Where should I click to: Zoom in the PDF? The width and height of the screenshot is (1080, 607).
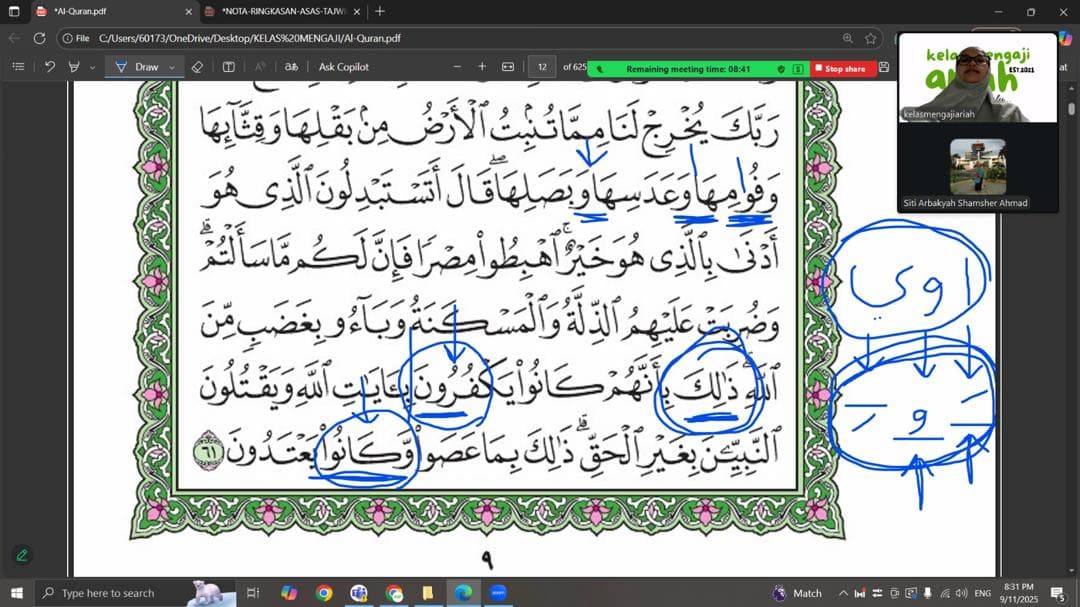[482, 67]
